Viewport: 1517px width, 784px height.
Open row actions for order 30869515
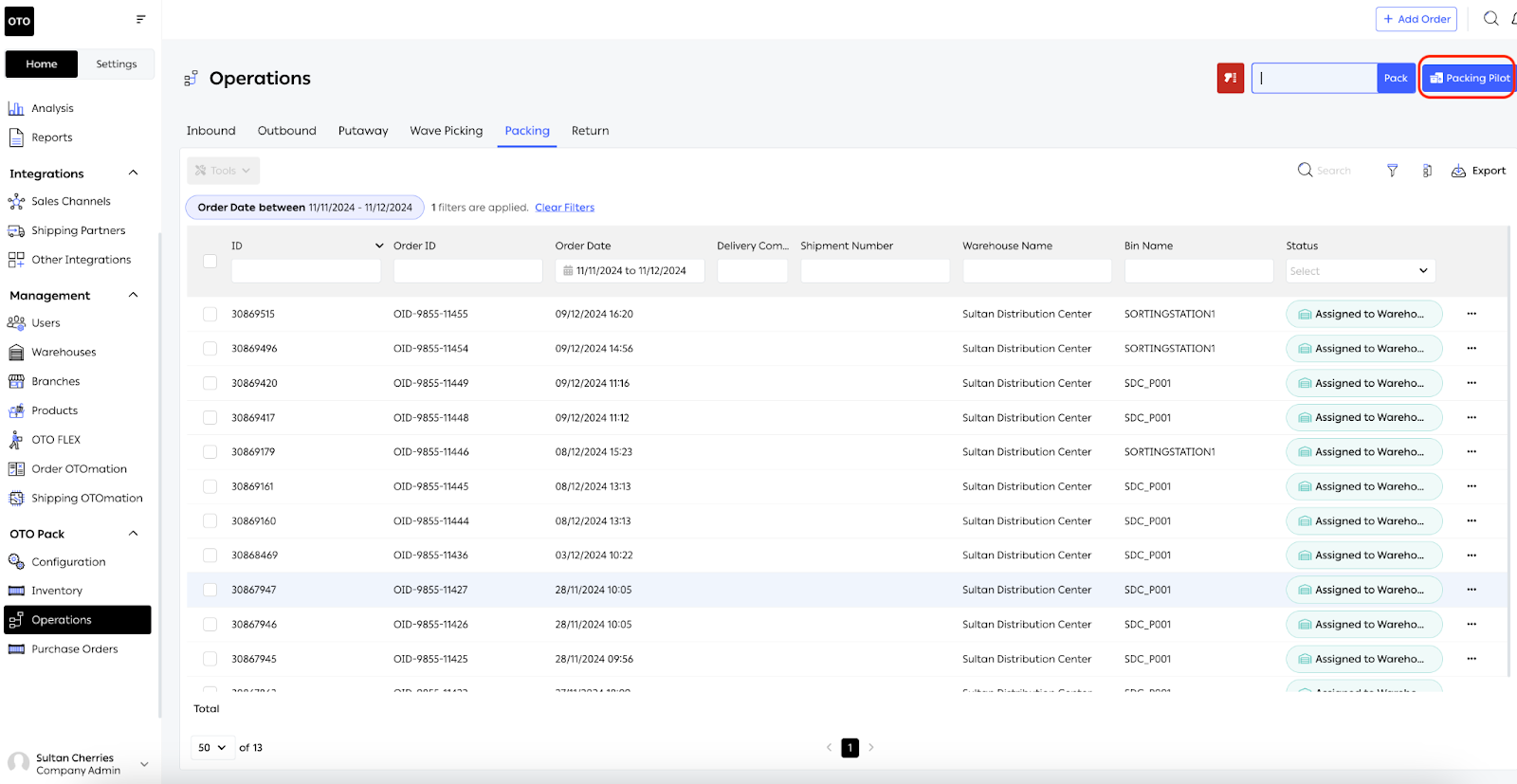(1471, 314)
